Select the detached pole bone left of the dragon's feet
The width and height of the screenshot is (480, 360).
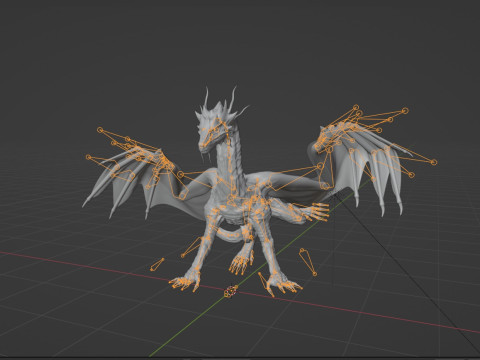[157, 264]
